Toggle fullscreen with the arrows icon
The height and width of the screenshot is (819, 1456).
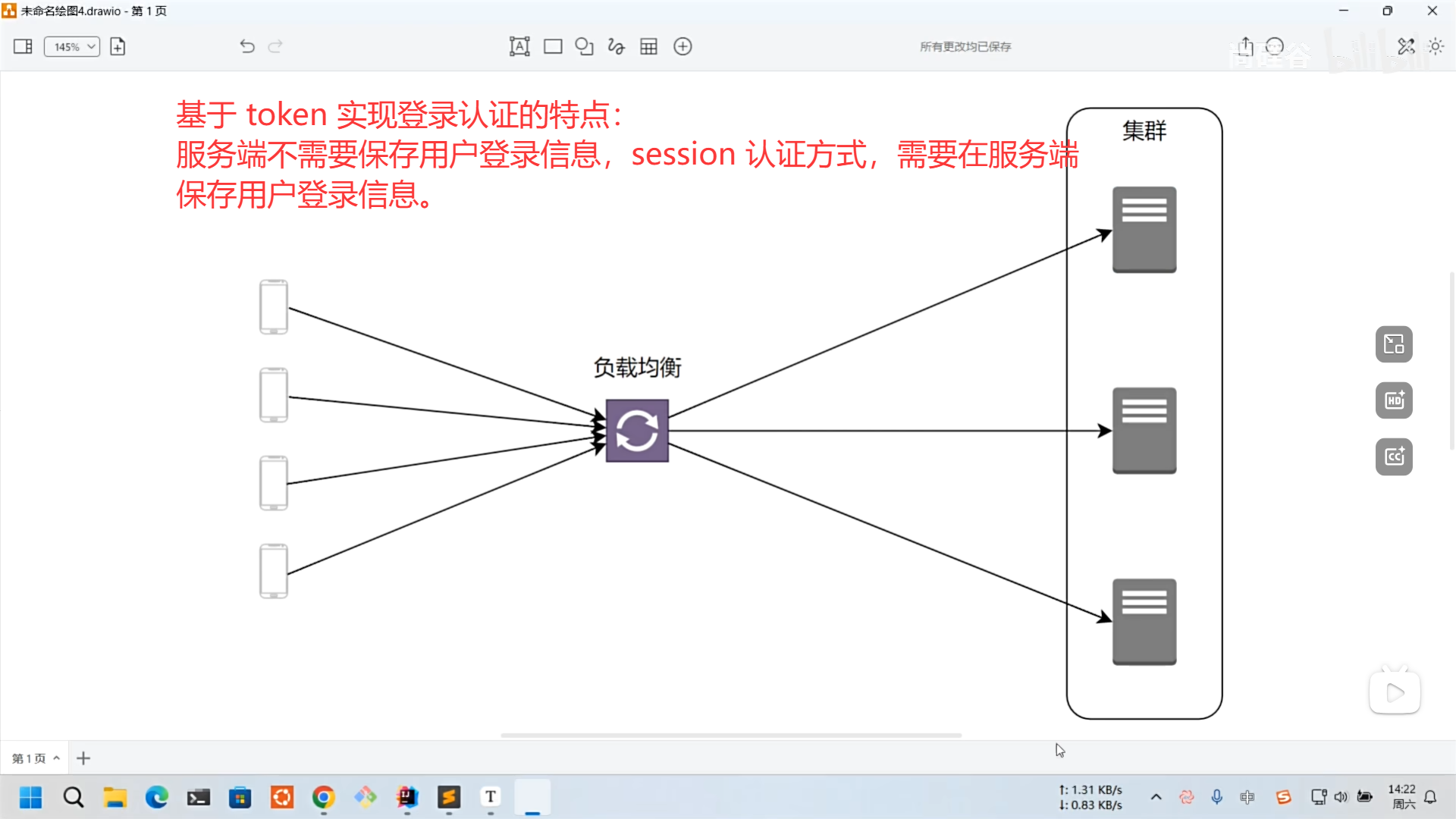(x=1406, y=46)
